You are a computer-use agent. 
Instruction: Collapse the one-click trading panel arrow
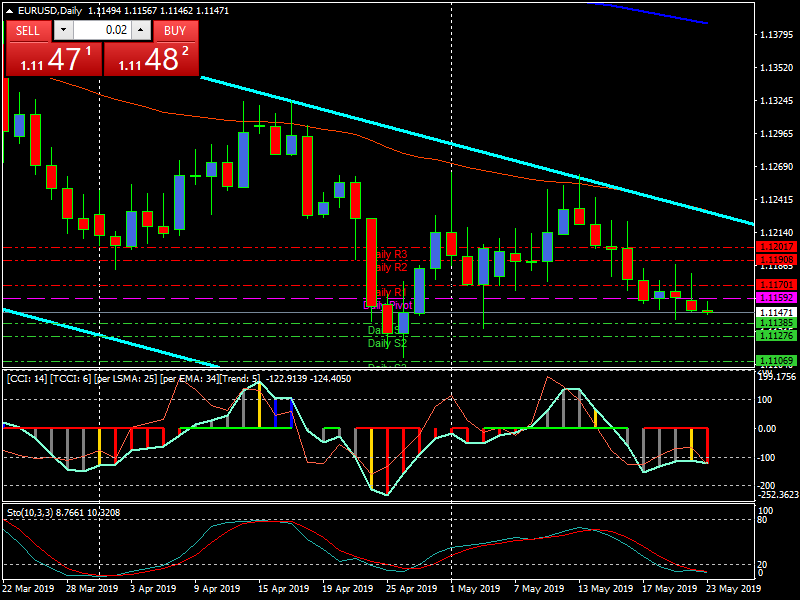coord(10,11)
